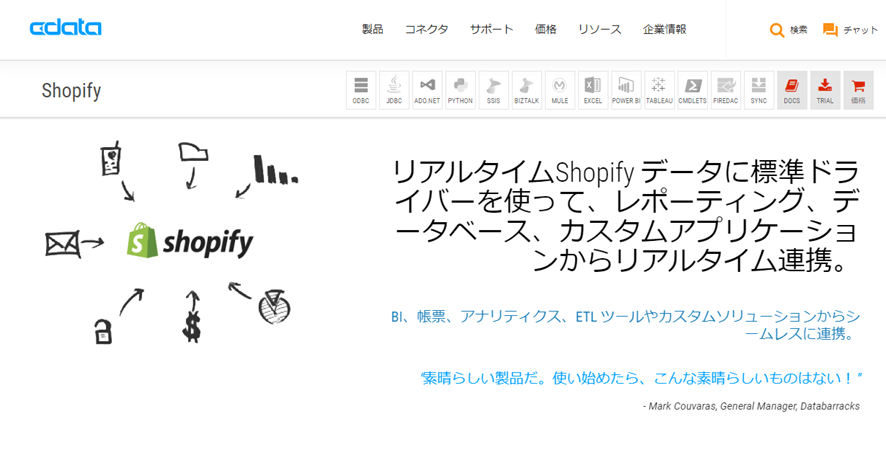Click the 素晴らしい製品だ quote text
886x458 pixels.
click(x=641, y=378)
